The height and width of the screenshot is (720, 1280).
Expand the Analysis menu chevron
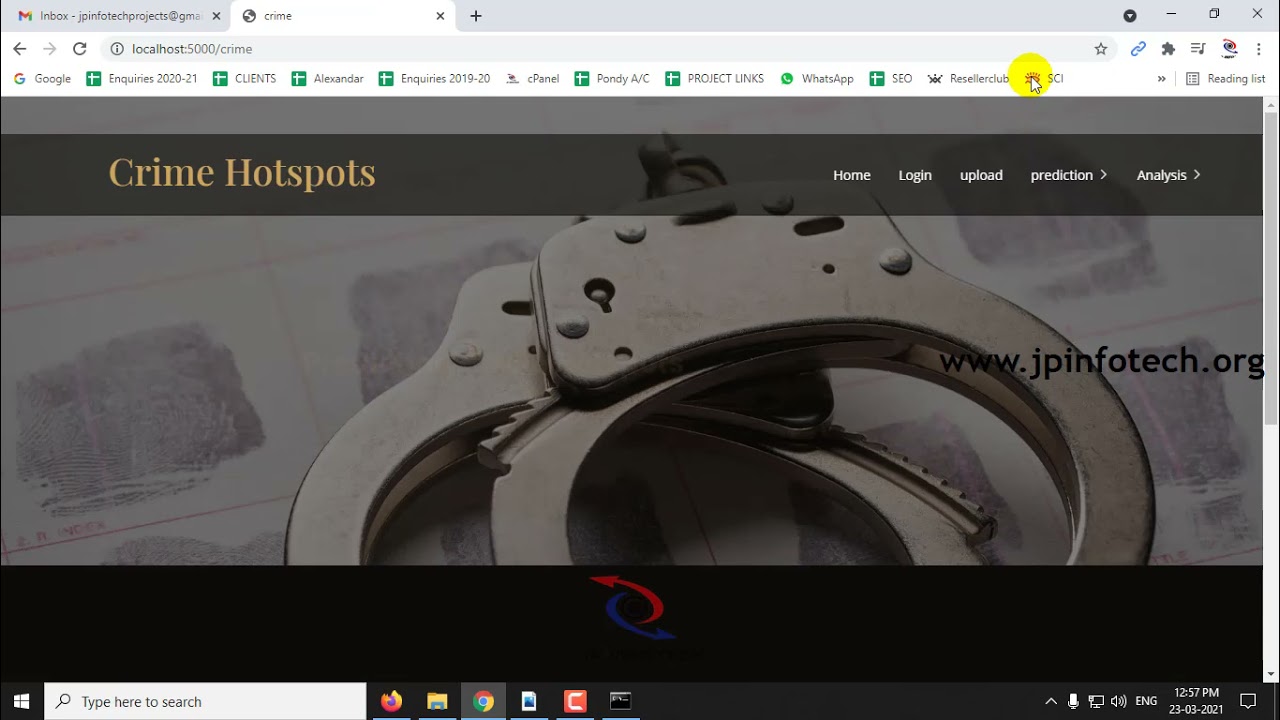(x=1197, y=175)
